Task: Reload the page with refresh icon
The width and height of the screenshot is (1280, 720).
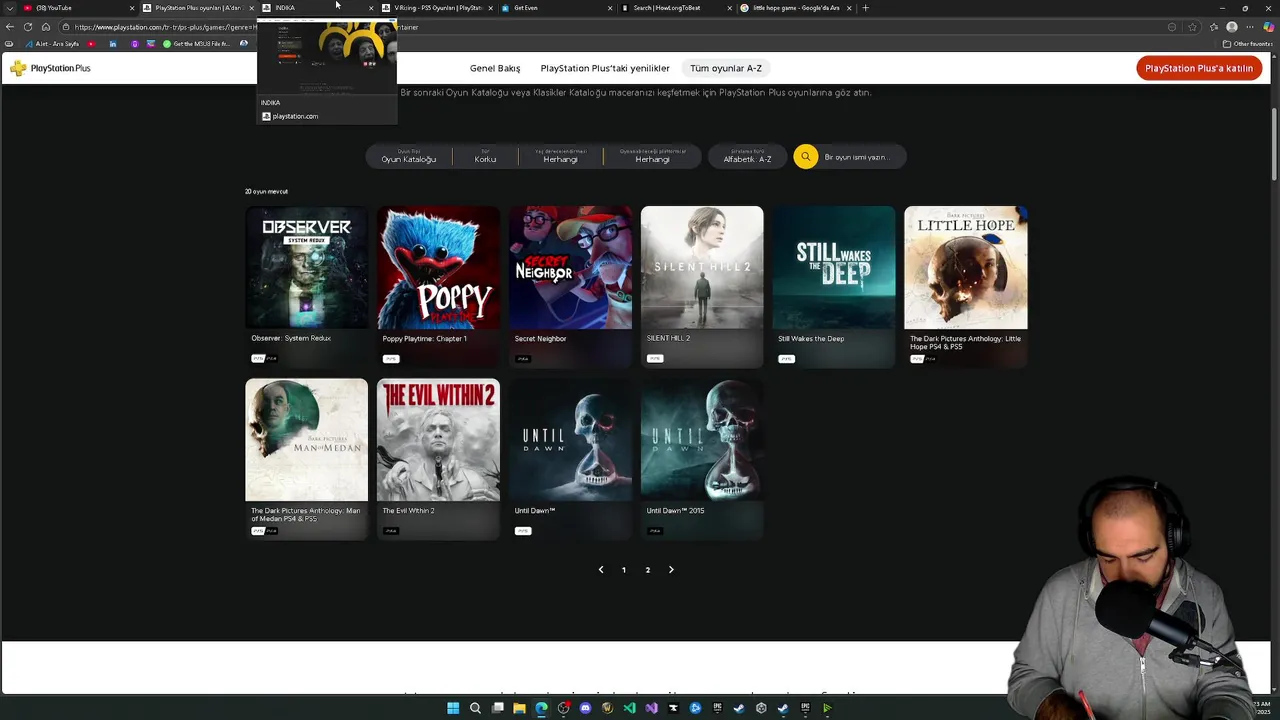Action: coord(27,27)
